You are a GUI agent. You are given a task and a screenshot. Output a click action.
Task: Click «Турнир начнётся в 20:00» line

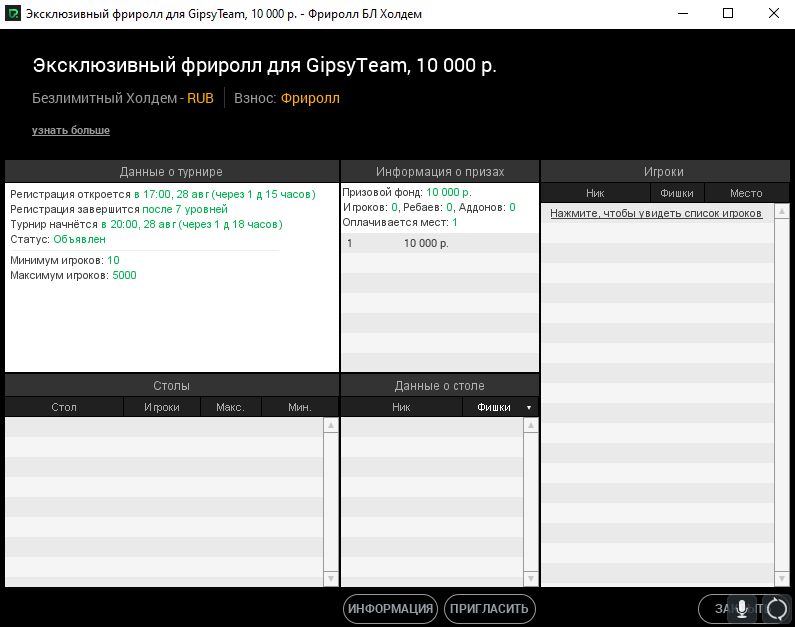pos(146,225)
